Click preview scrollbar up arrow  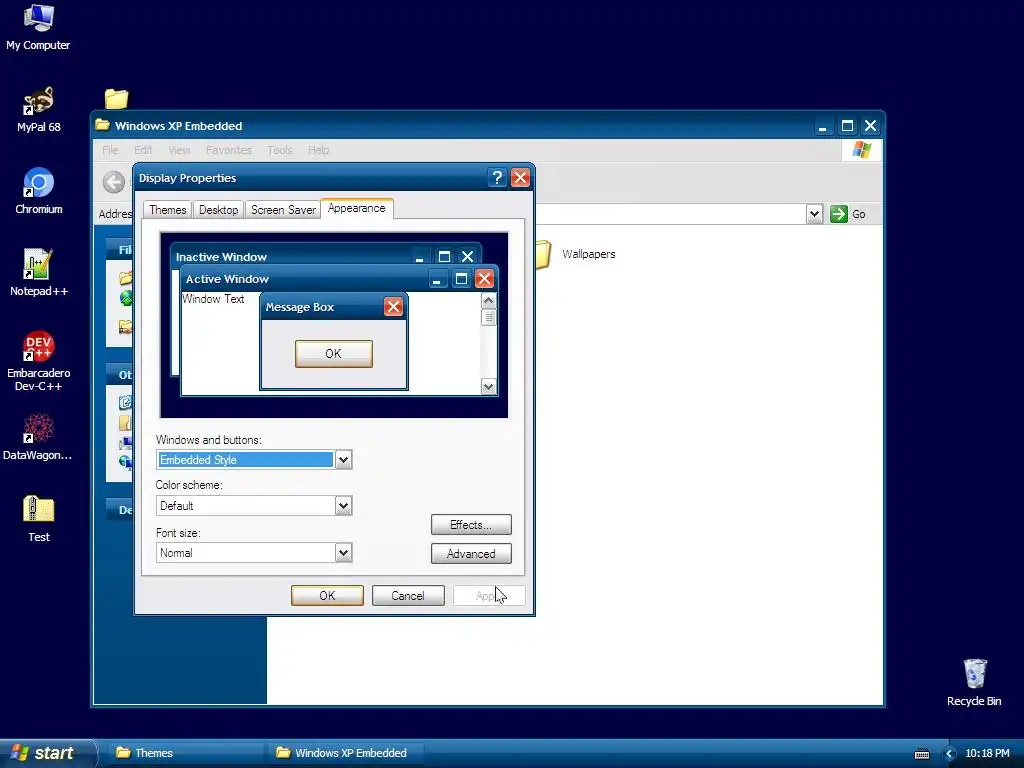coord(488,301)
